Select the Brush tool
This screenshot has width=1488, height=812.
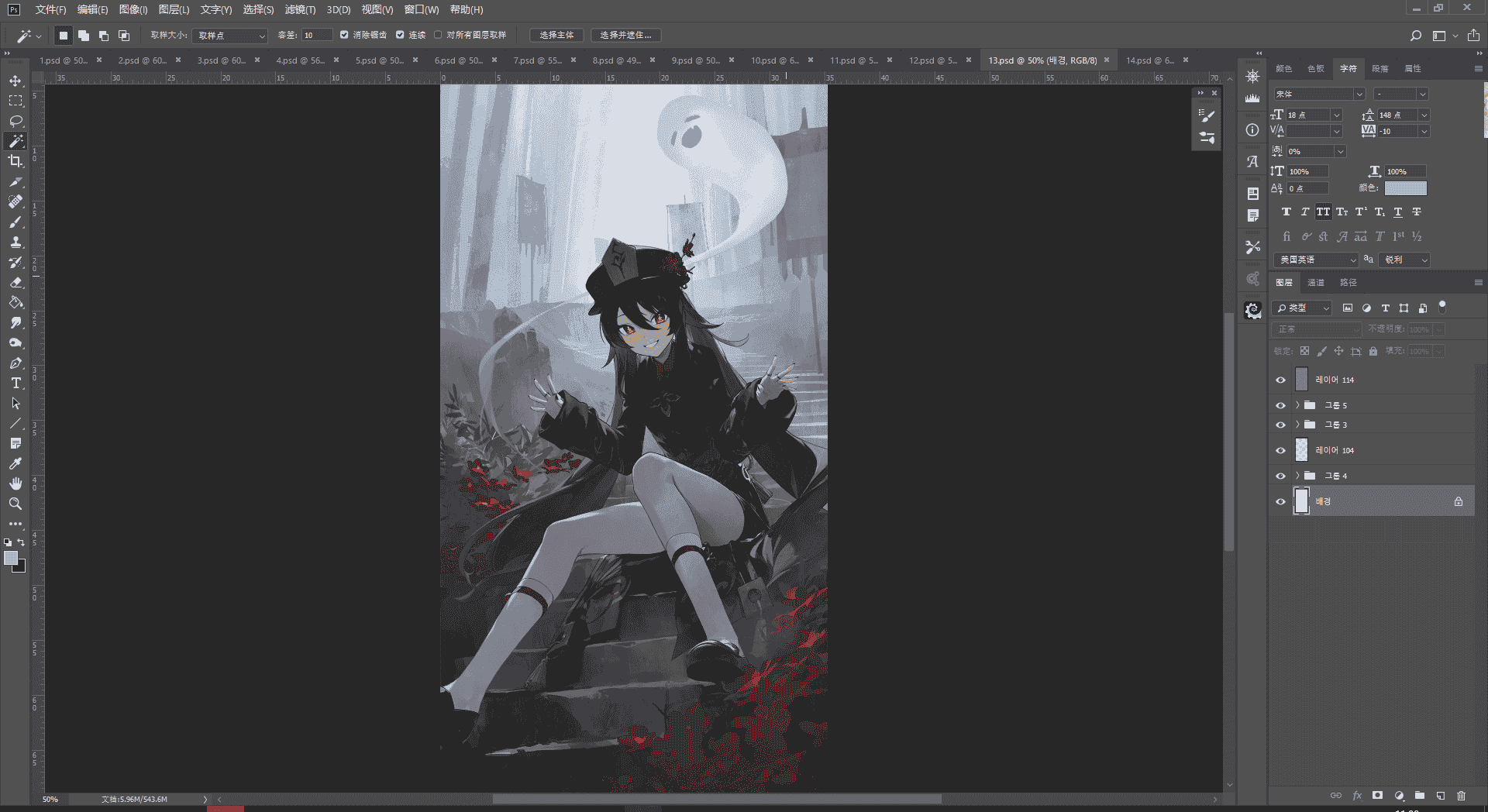click(15, 222)
